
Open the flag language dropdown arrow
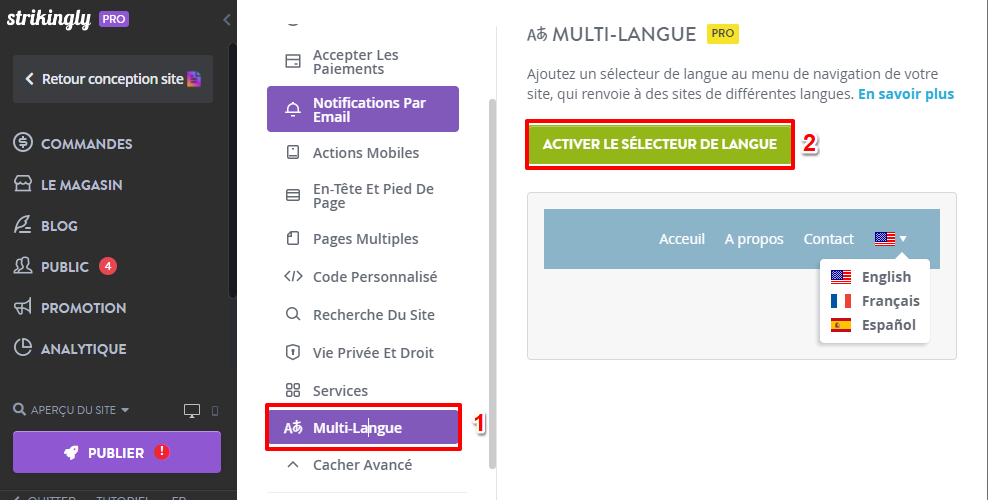click(903, 239)
